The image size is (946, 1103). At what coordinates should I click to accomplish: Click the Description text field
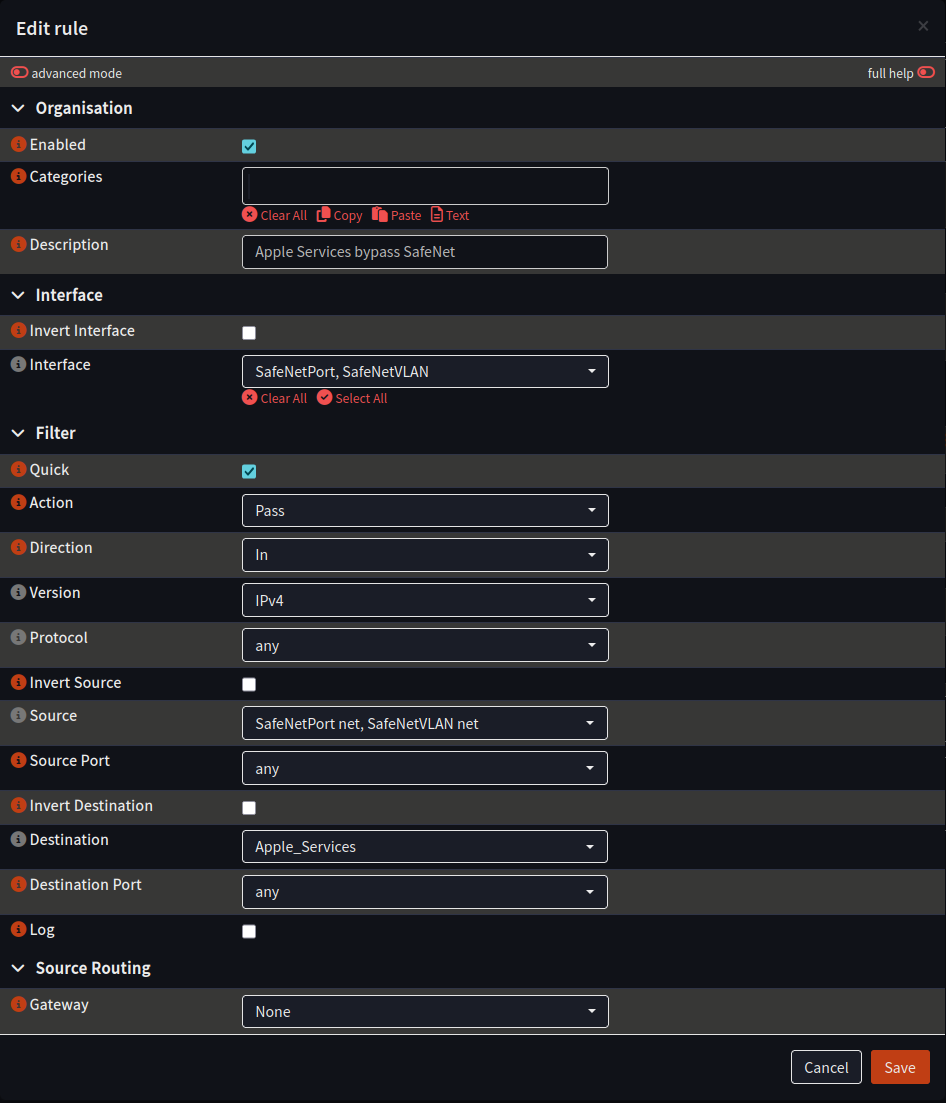click(425, 252)
